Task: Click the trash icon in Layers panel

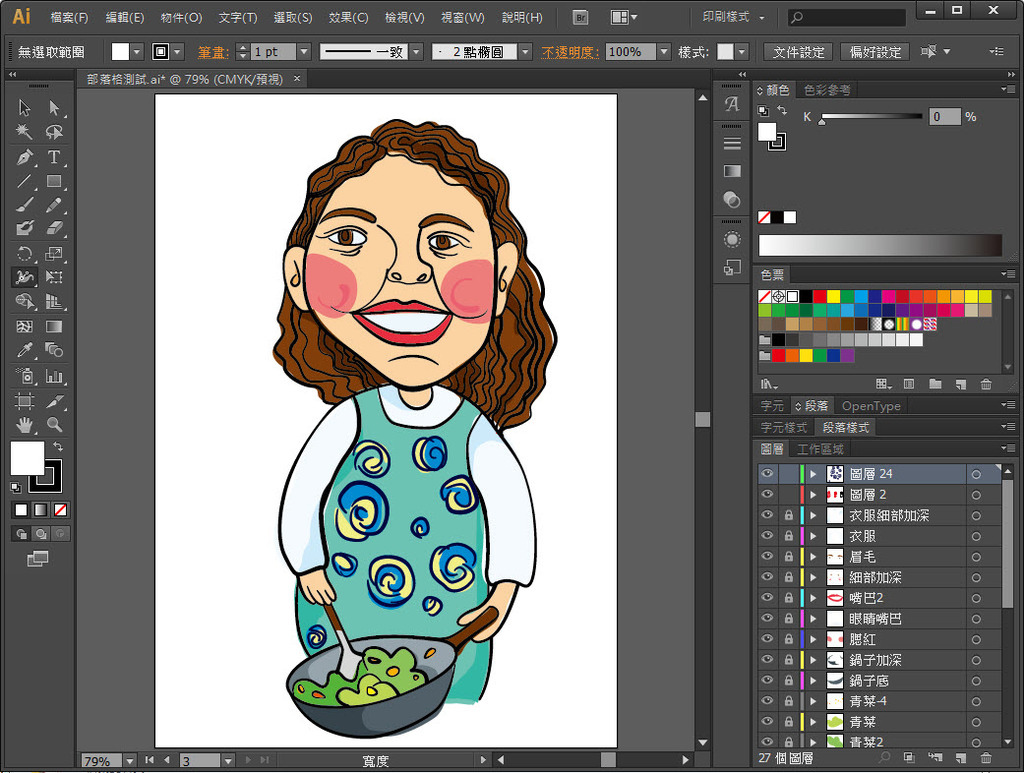Action: 986,759
